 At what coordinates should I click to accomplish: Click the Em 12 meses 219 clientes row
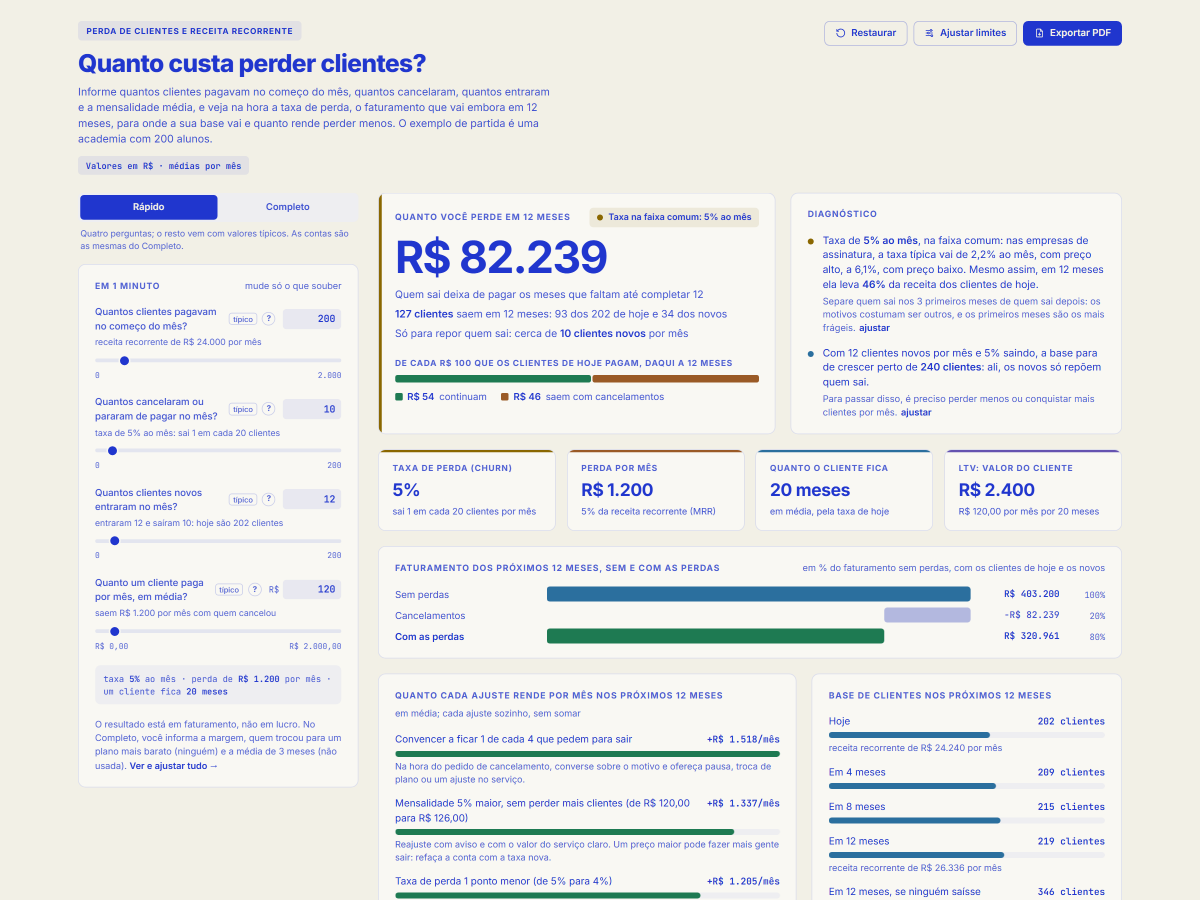(x=967, y=855)
